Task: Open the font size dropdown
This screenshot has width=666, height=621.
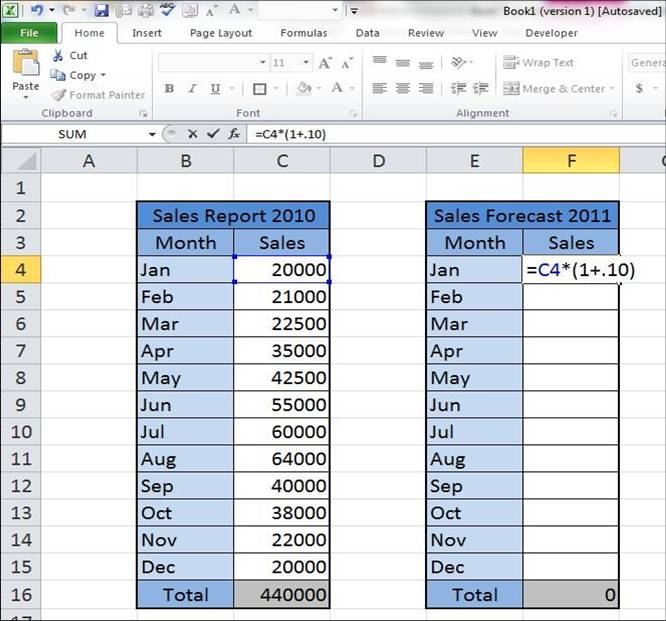Action: [x=306, y=62]
